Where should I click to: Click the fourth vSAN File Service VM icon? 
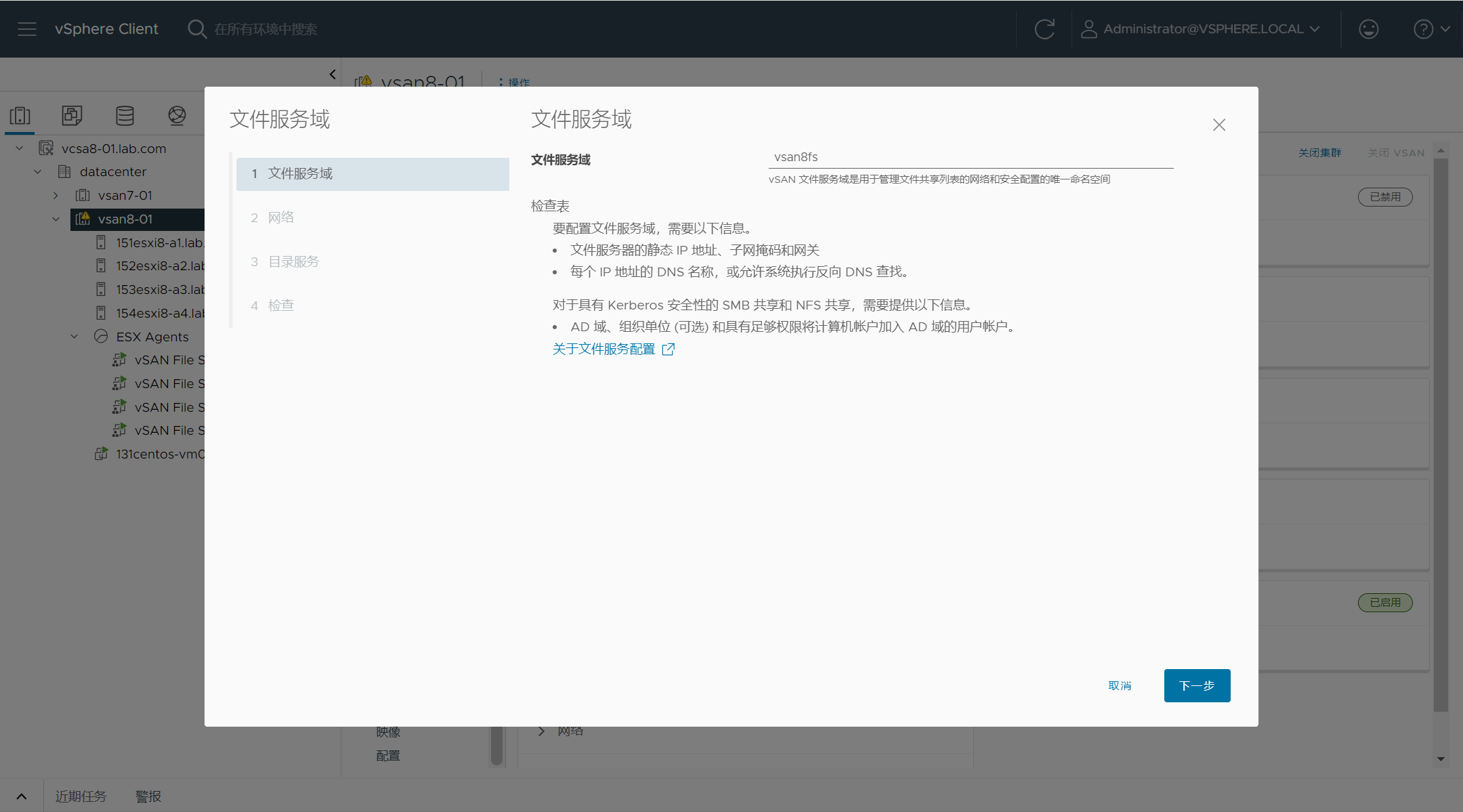pyautogui.click(x=120, y=430)
